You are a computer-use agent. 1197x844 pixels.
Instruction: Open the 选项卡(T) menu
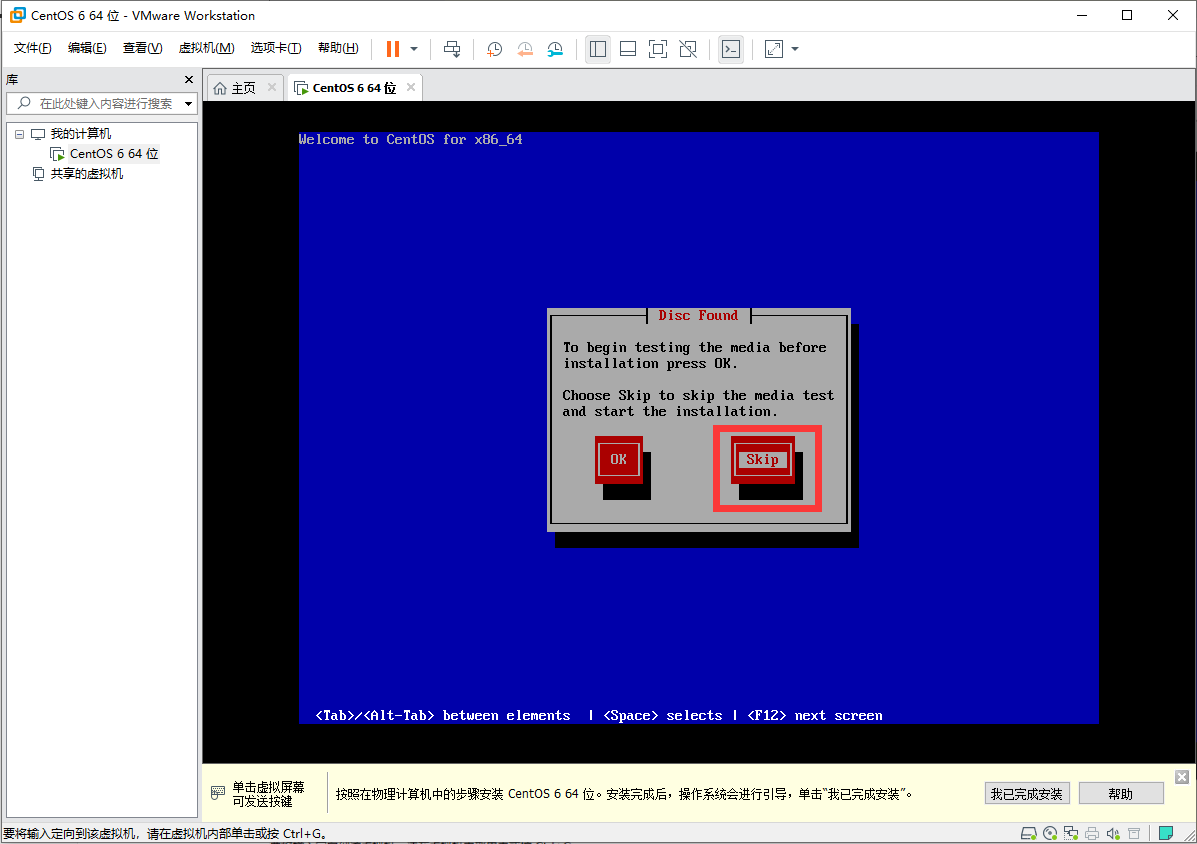pos(276,48)
